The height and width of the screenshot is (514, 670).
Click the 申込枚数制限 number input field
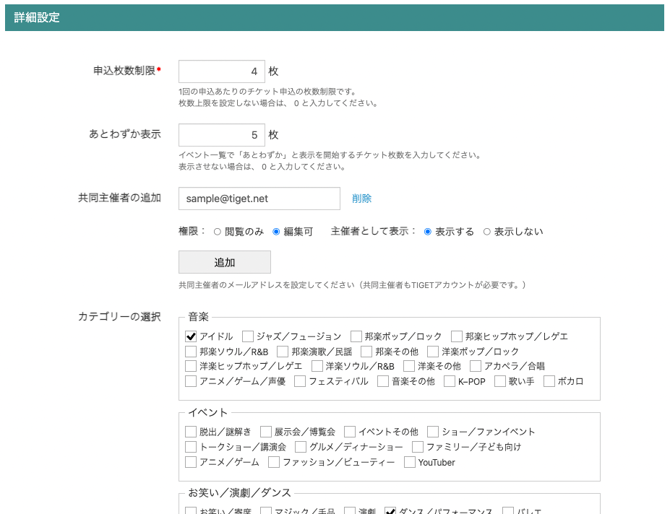(221, 71)
